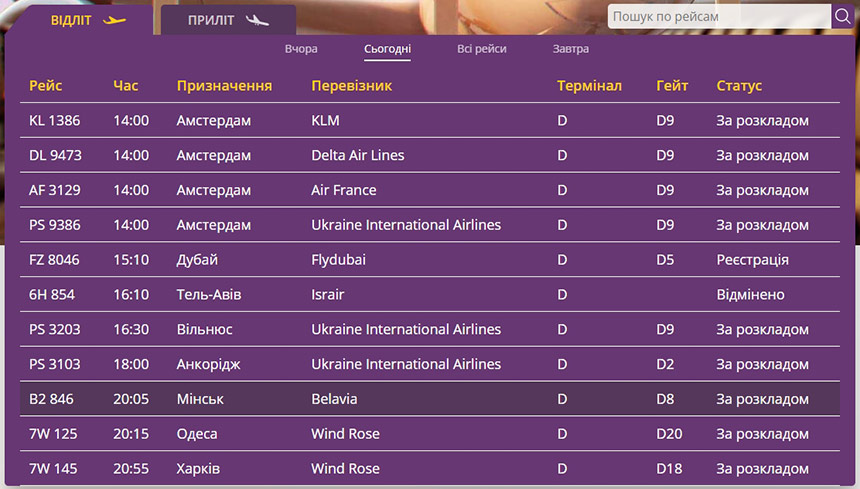Viewport: 860px width, 489px height.
Task: Click the search magnifier icon
Action: click(x=842, y=16)
